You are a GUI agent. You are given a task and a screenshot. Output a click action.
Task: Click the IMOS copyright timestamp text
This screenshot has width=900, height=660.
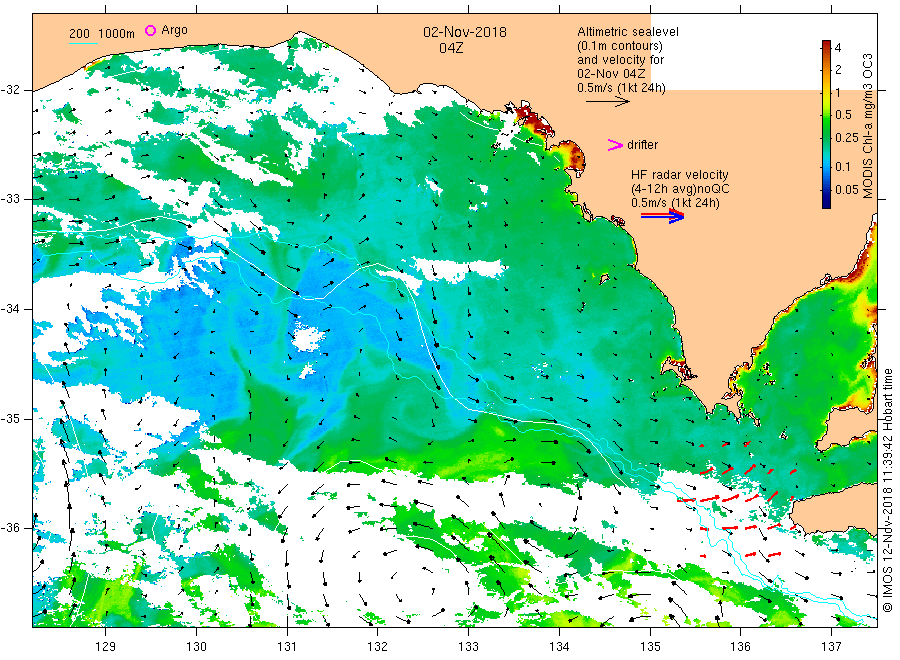[x=887, y=491]
